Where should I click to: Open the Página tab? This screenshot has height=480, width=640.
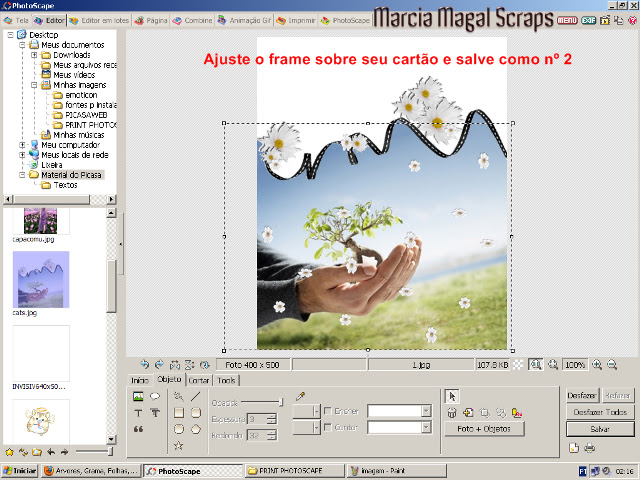coord(151,20)
